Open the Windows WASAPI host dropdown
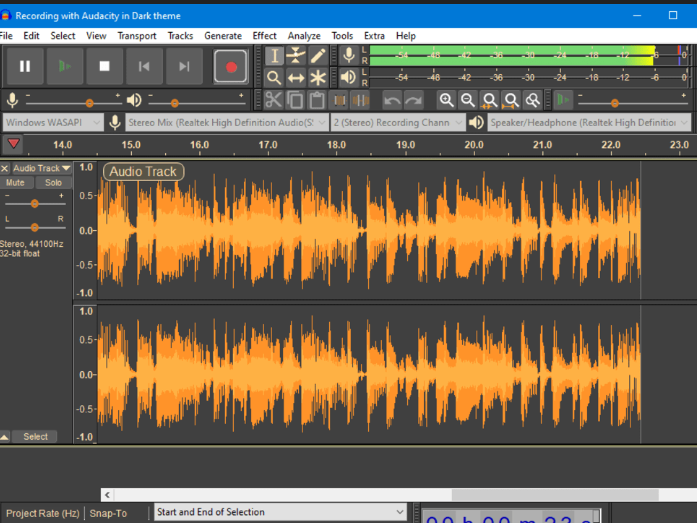 [x=53, y=122]
